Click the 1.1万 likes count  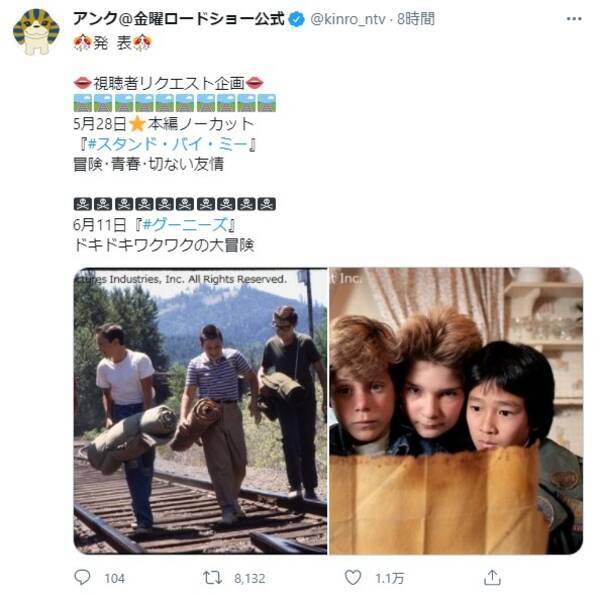pos(389,578)
